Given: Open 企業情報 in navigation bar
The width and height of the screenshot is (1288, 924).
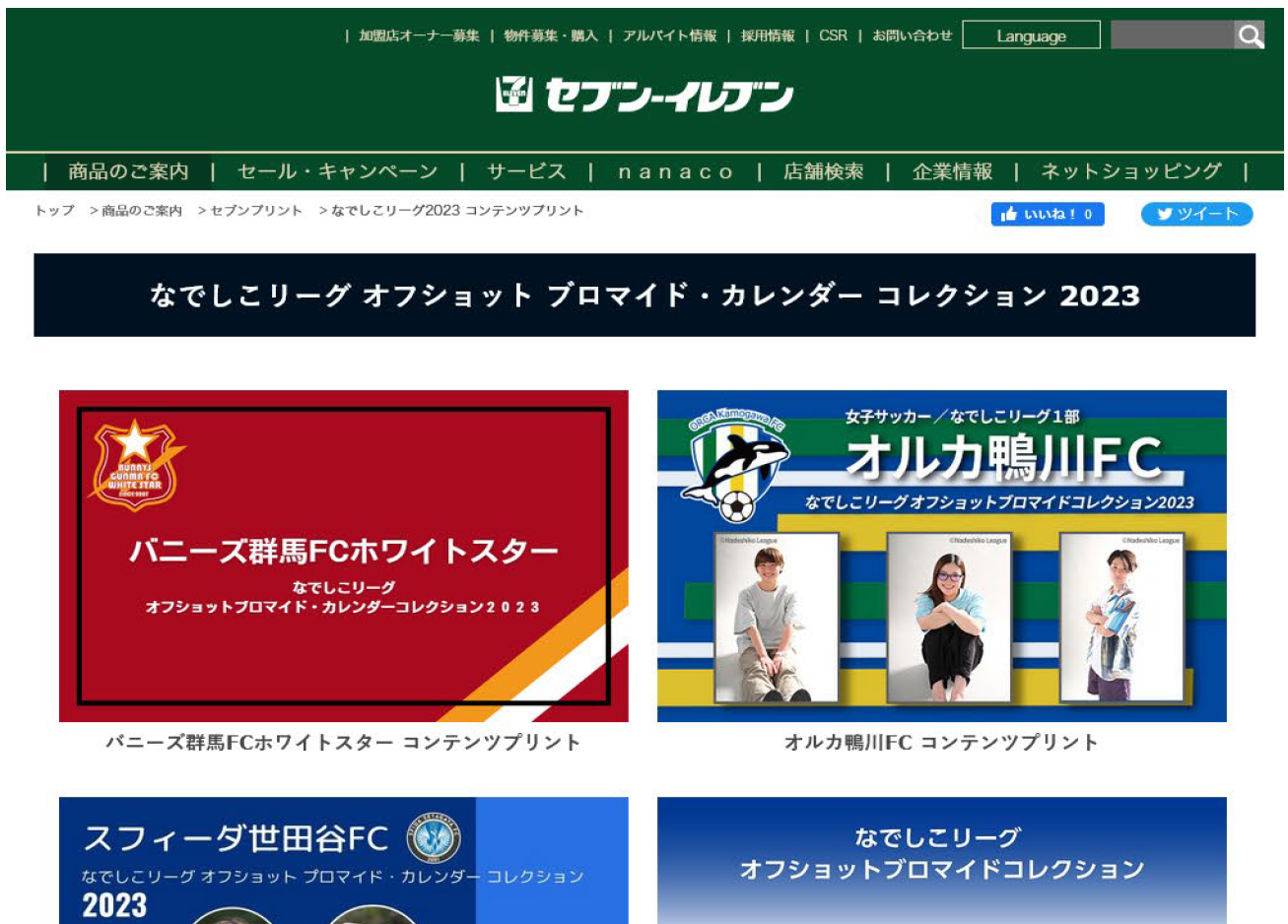Looking at the screenshot, I should point(952,171).
